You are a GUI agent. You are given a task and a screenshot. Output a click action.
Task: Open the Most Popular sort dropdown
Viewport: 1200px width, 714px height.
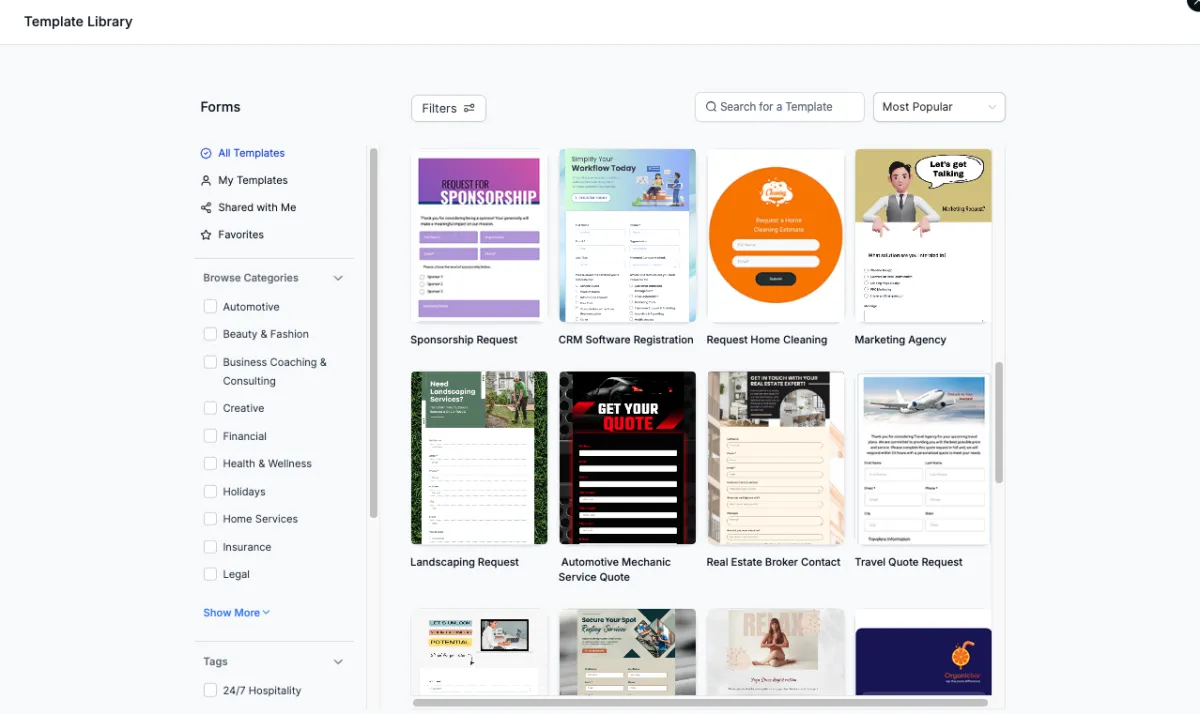pos(939,107)
